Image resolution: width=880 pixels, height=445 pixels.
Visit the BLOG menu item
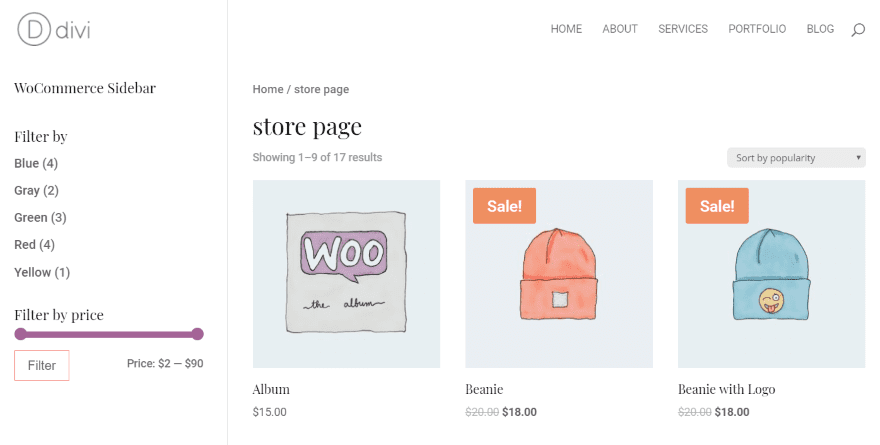pyautogui.click(x=820, y=29)
